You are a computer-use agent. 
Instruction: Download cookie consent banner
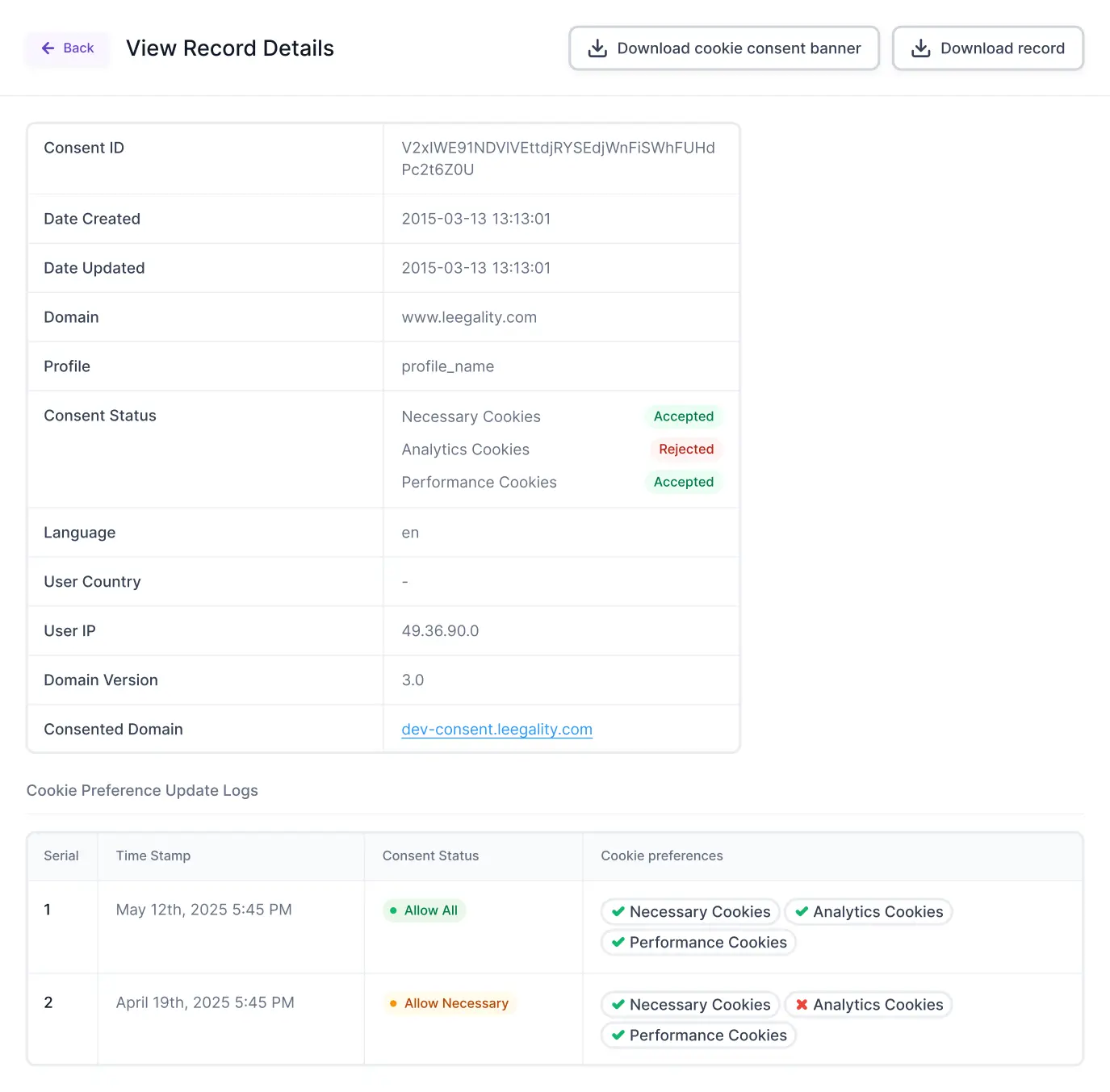(724, 48)
